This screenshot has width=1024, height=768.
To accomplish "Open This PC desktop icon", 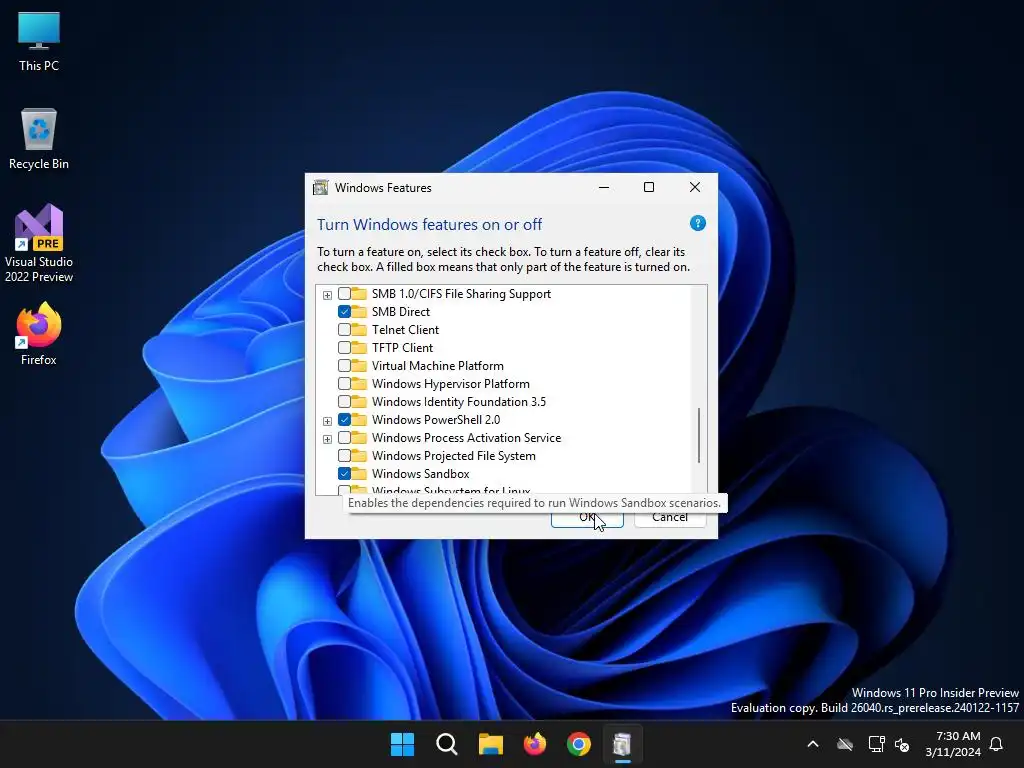I will [39, 41].
